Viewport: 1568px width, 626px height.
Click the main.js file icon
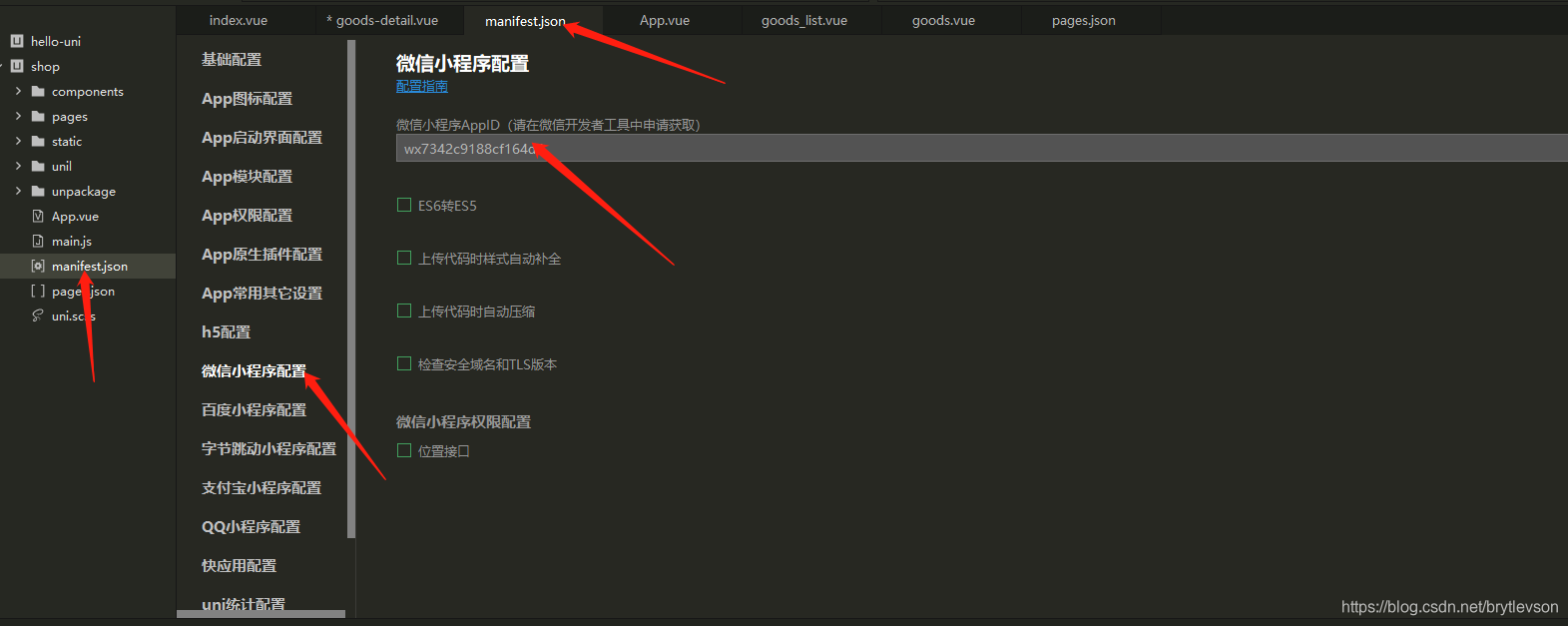38,241
